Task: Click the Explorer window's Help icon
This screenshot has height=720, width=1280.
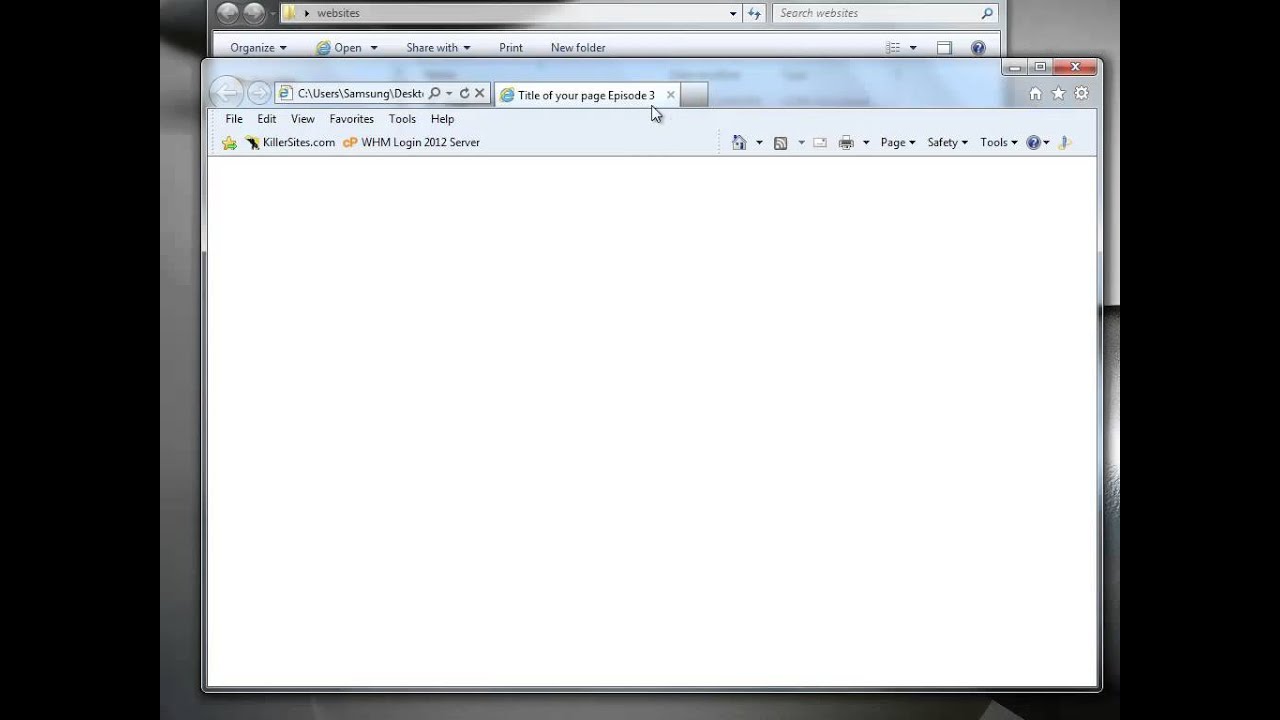Action: coord(978,48)
